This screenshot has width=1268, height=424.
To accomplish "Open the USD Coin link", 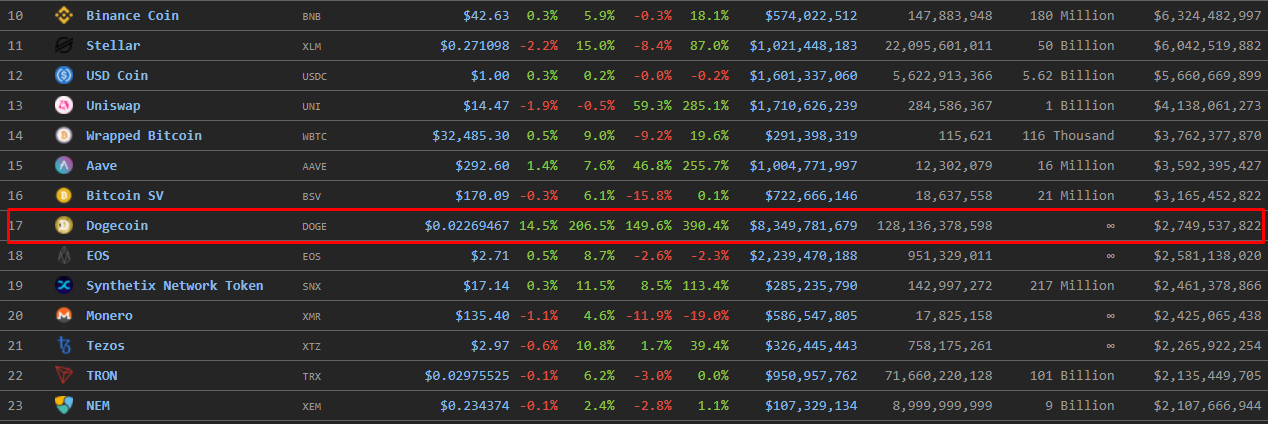I will [x=117, y=76].
